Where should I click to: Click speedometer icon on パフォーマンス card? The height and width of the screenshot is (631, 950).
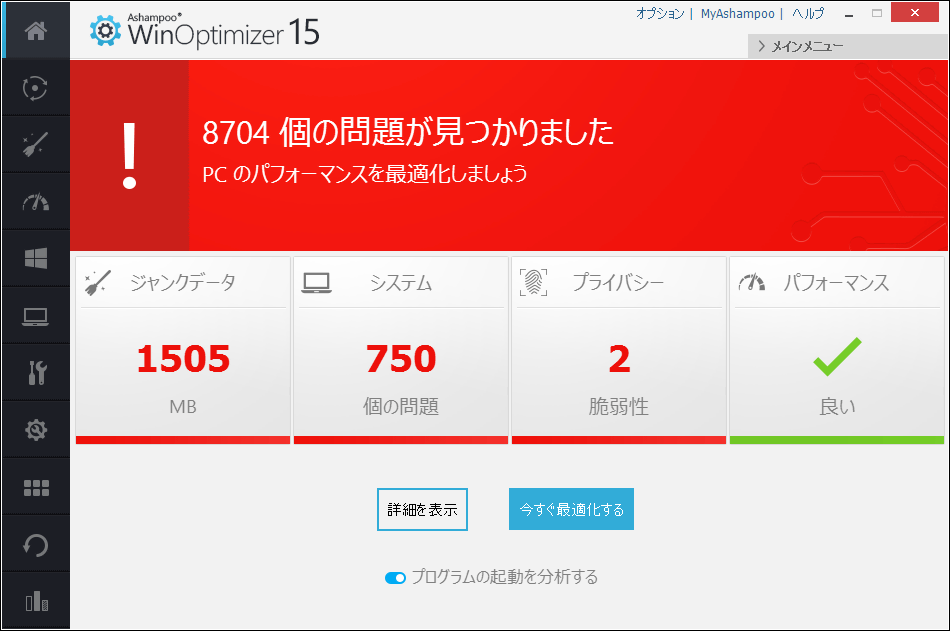click(751, 282)
